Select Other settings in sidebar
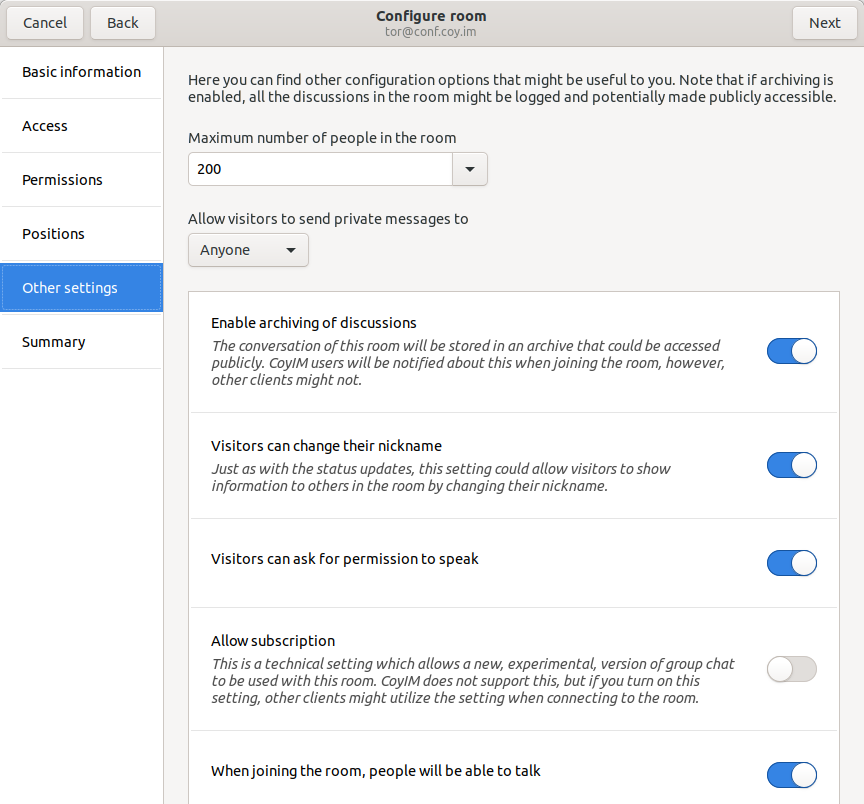 coord(81,288)
